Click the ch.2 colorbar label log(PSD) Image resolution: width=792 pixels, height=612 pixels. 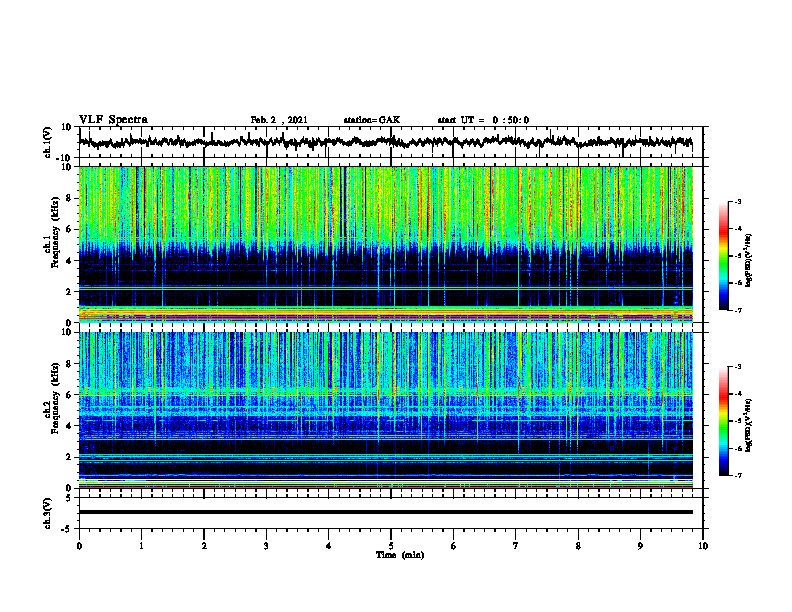(749, 425)
